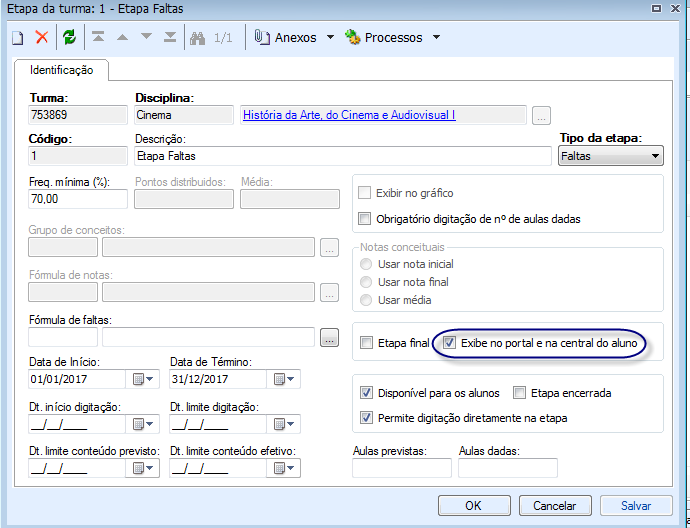Select the Identificação tab
The image size is (690, 528).
(x=61, y=71)
